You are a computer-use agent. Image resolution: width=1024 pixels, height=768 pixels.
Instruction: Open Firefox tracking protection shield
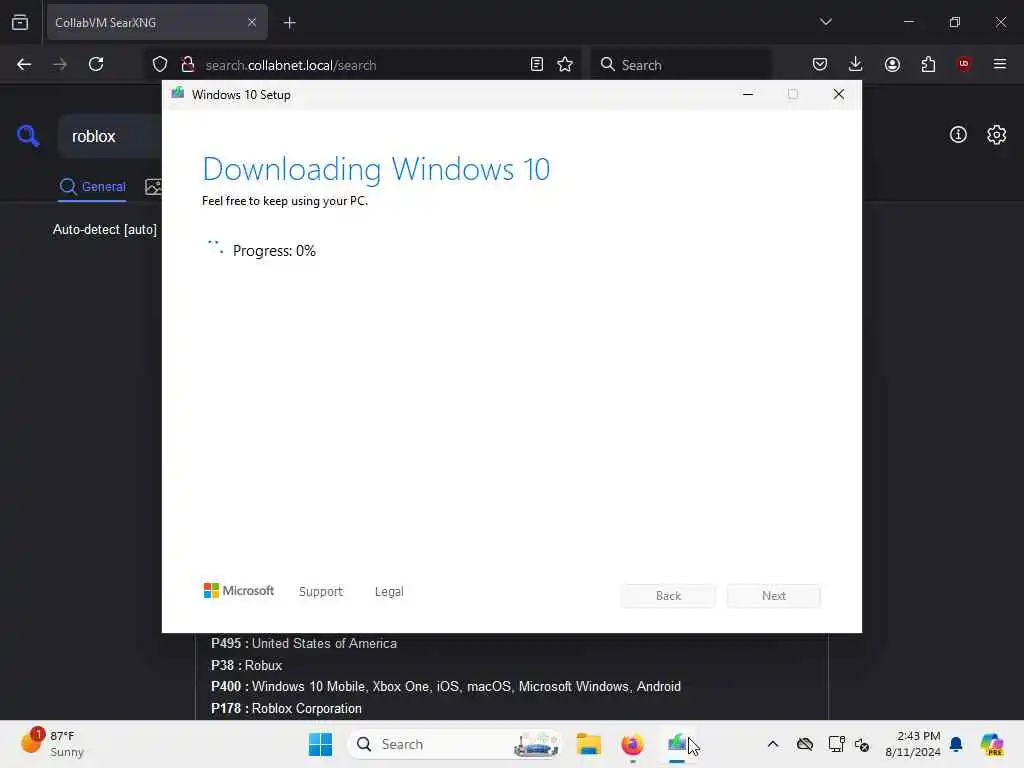(x=160, y=65)
